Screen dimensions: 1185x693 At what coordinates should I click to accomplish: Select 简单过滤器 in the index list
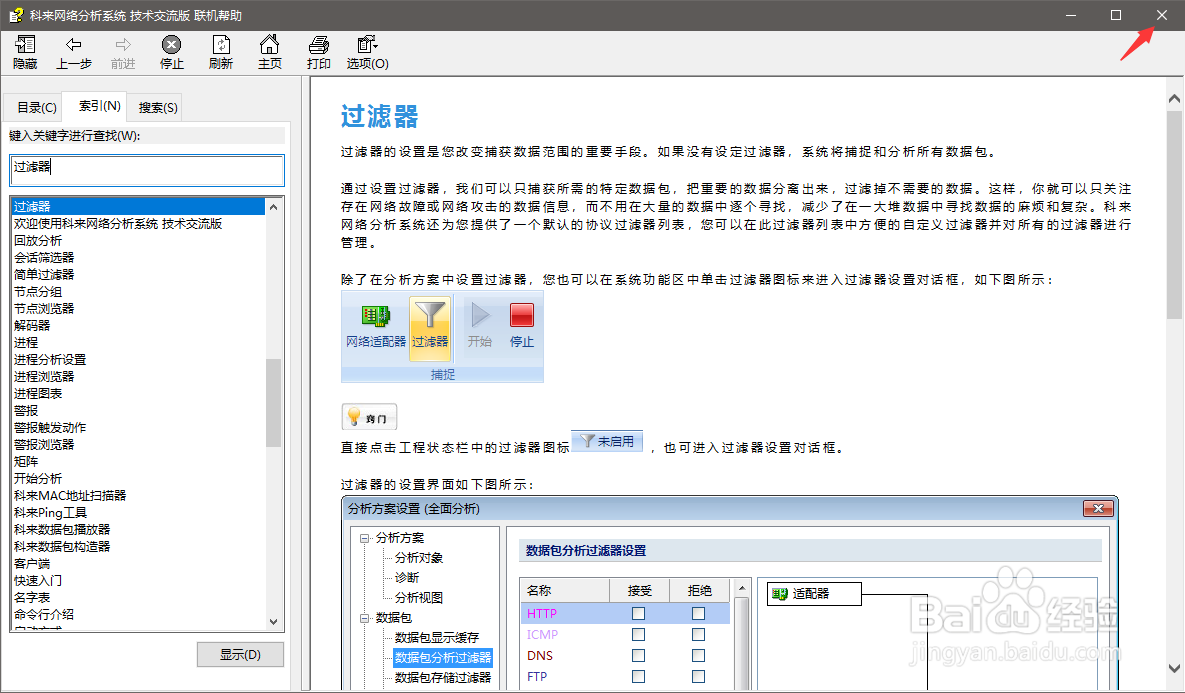44,274
